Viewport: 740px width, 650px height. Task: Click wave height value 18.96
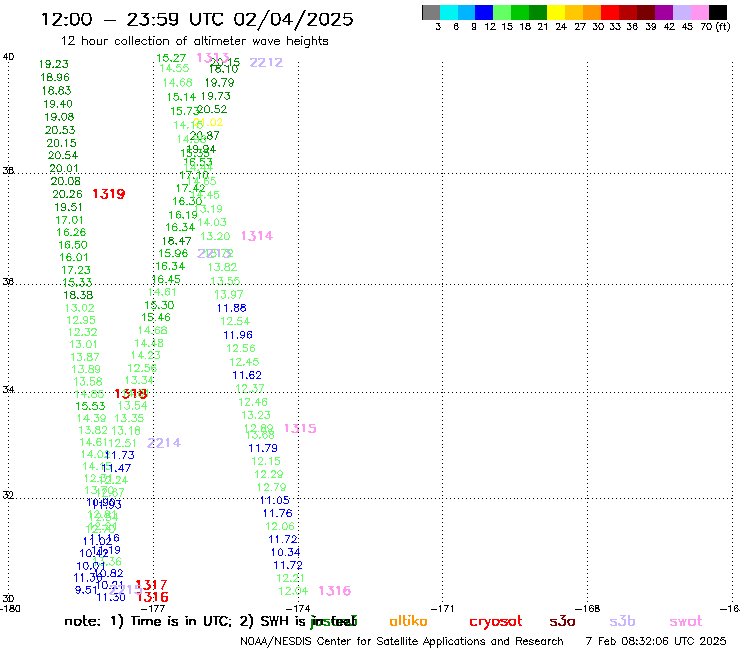pos(55,77)
